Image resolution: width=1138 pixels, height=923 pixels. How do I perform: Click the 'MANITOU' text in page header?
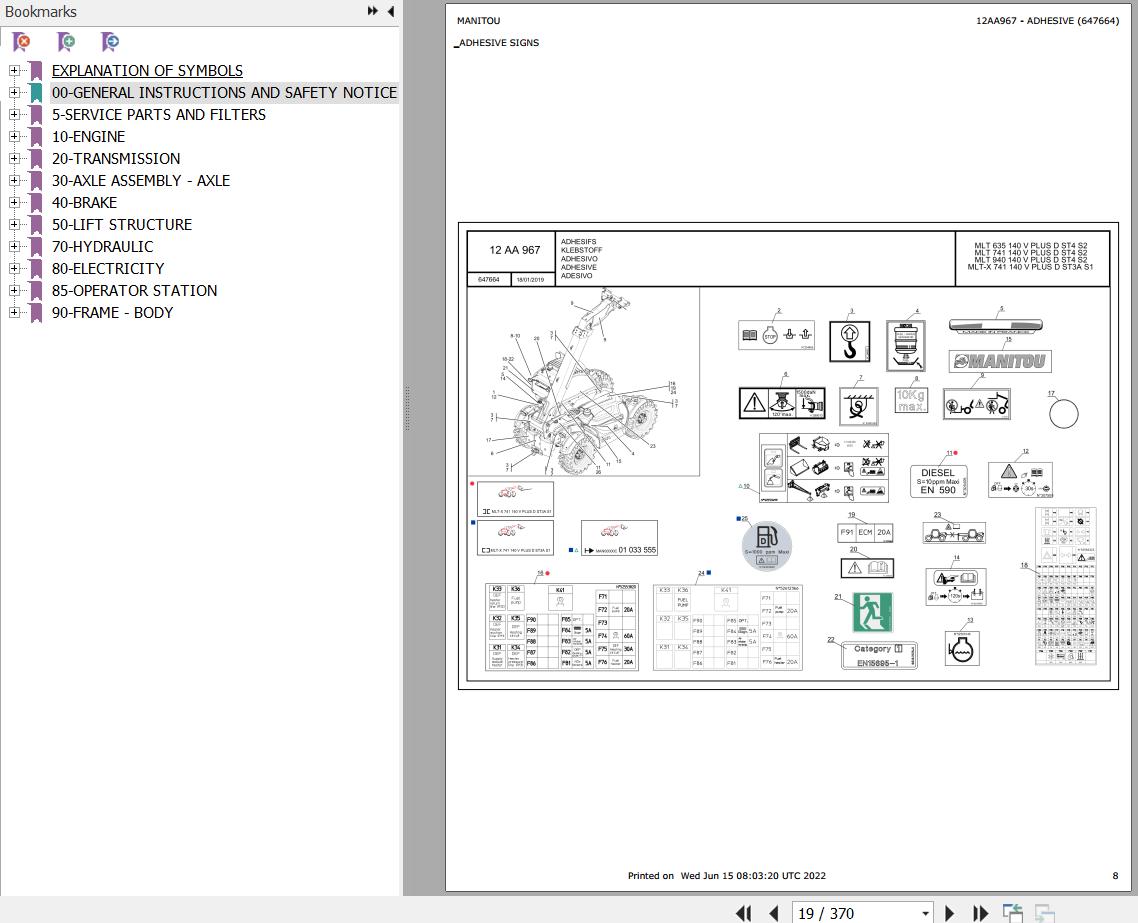coord(478,21)
